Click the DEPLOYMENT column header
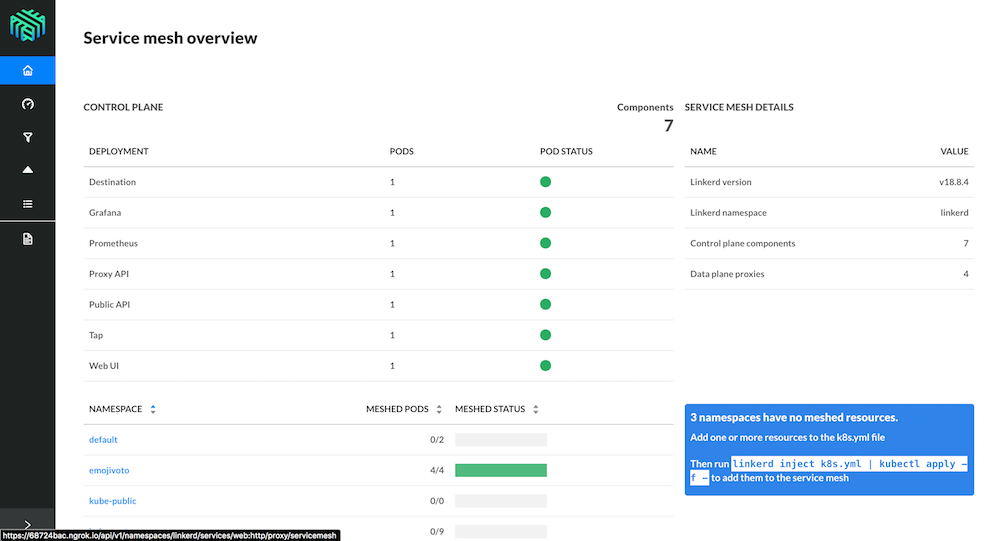 point(119,151)
